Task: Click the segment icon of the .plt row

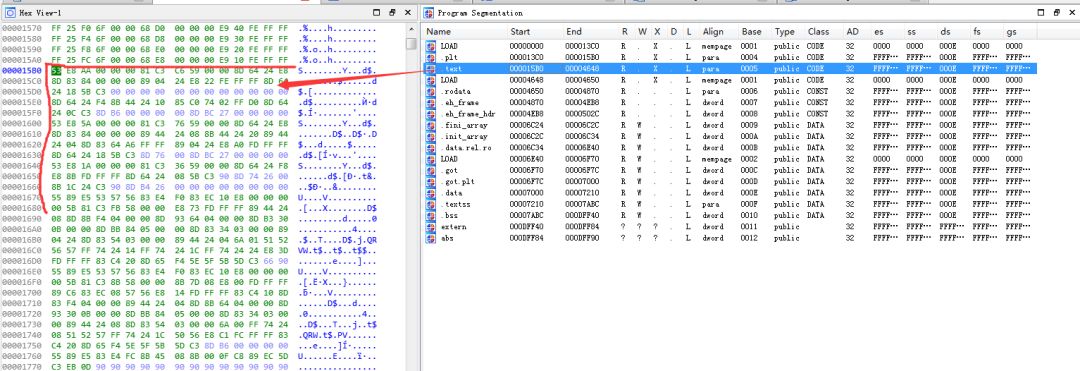Action: tap(431, 57)
